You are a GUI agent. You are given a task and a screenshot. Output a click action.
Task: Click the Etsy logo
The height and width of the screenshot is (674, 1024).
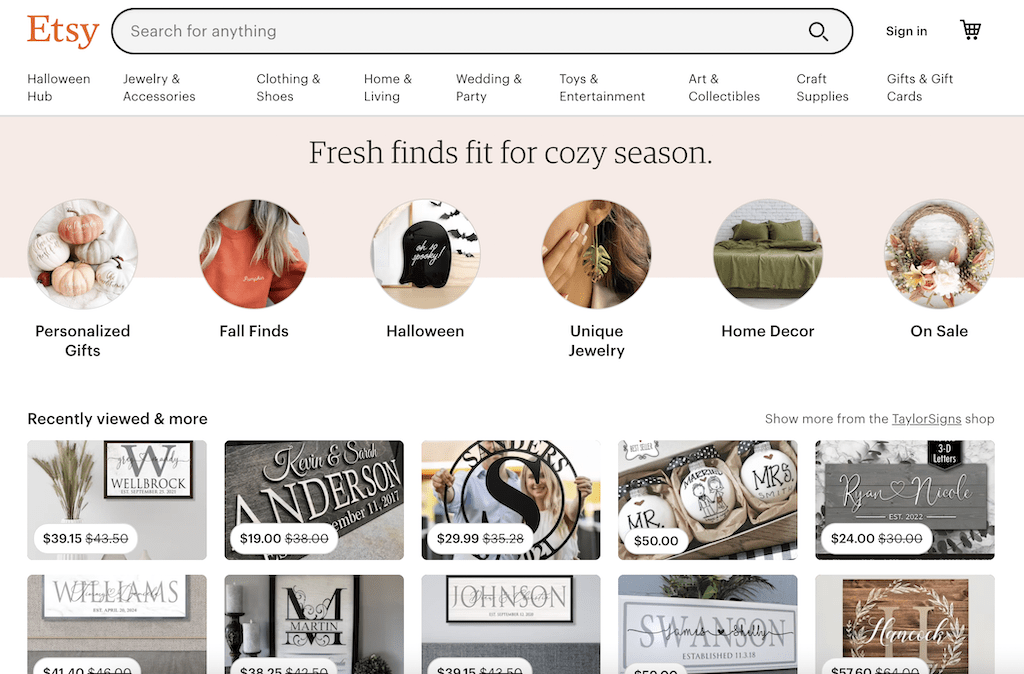(x=63, y=31)
